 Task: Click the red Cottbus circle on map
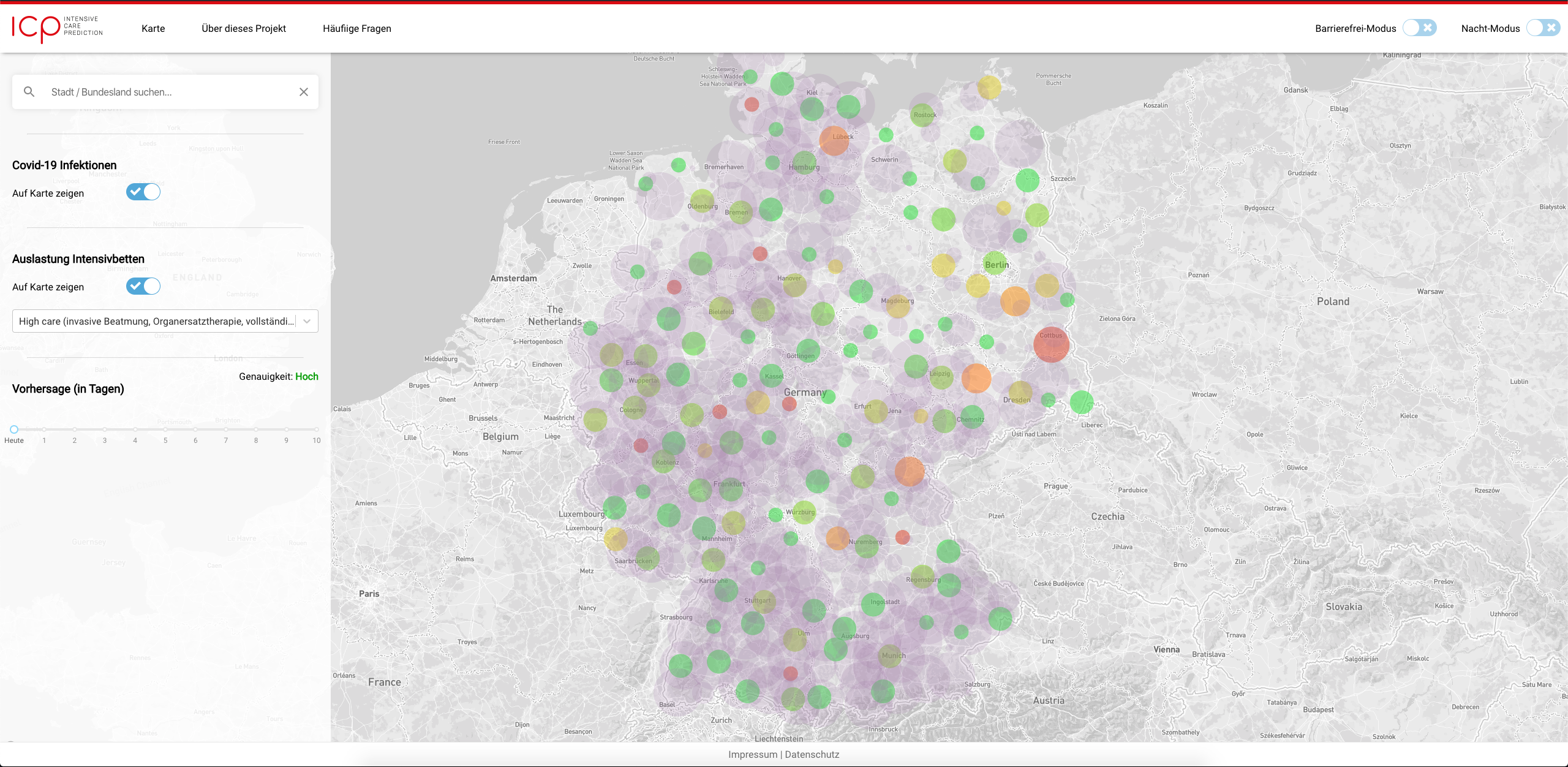click(x=1051, y=344)
